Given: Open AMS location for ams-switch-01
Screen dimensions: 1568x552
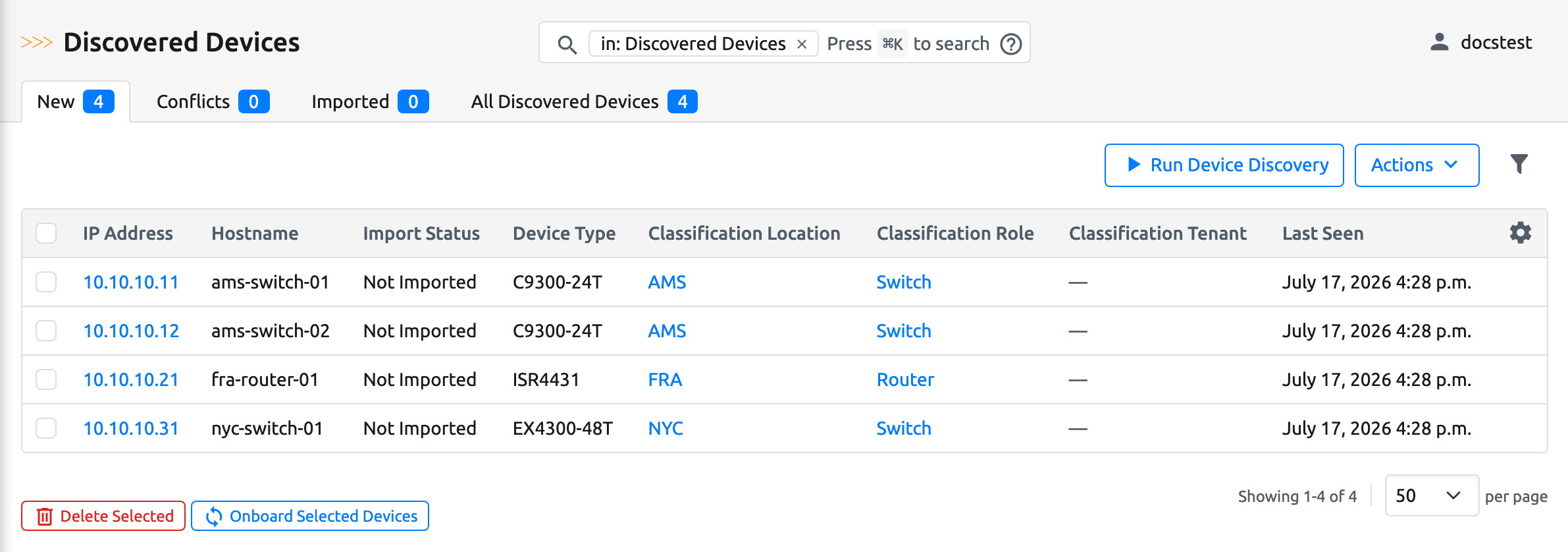Looking at the screenshot, I should (667, 283).
